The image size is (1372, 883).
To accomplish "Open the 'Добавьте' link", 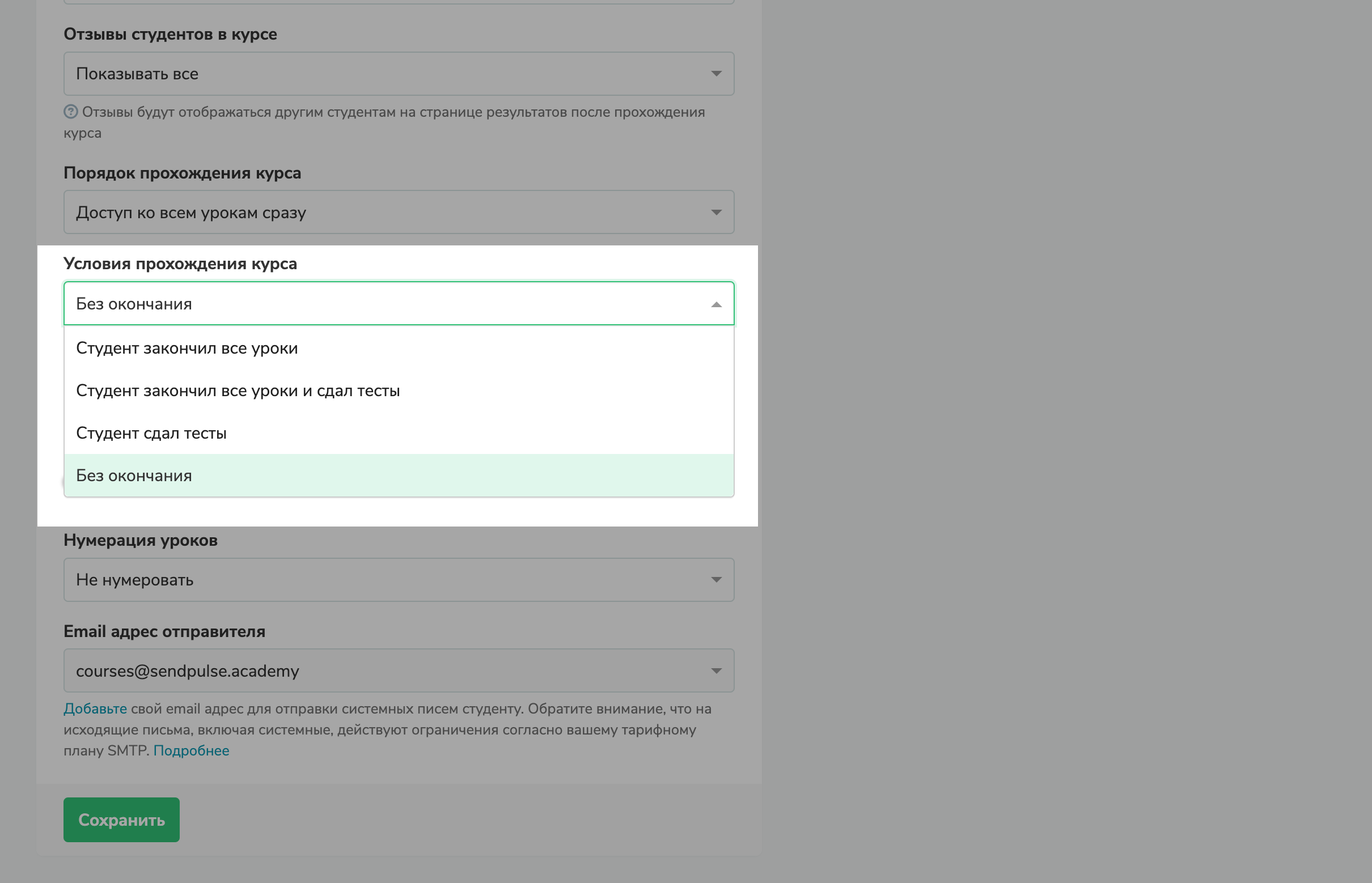I will click(x=95, y=708).
